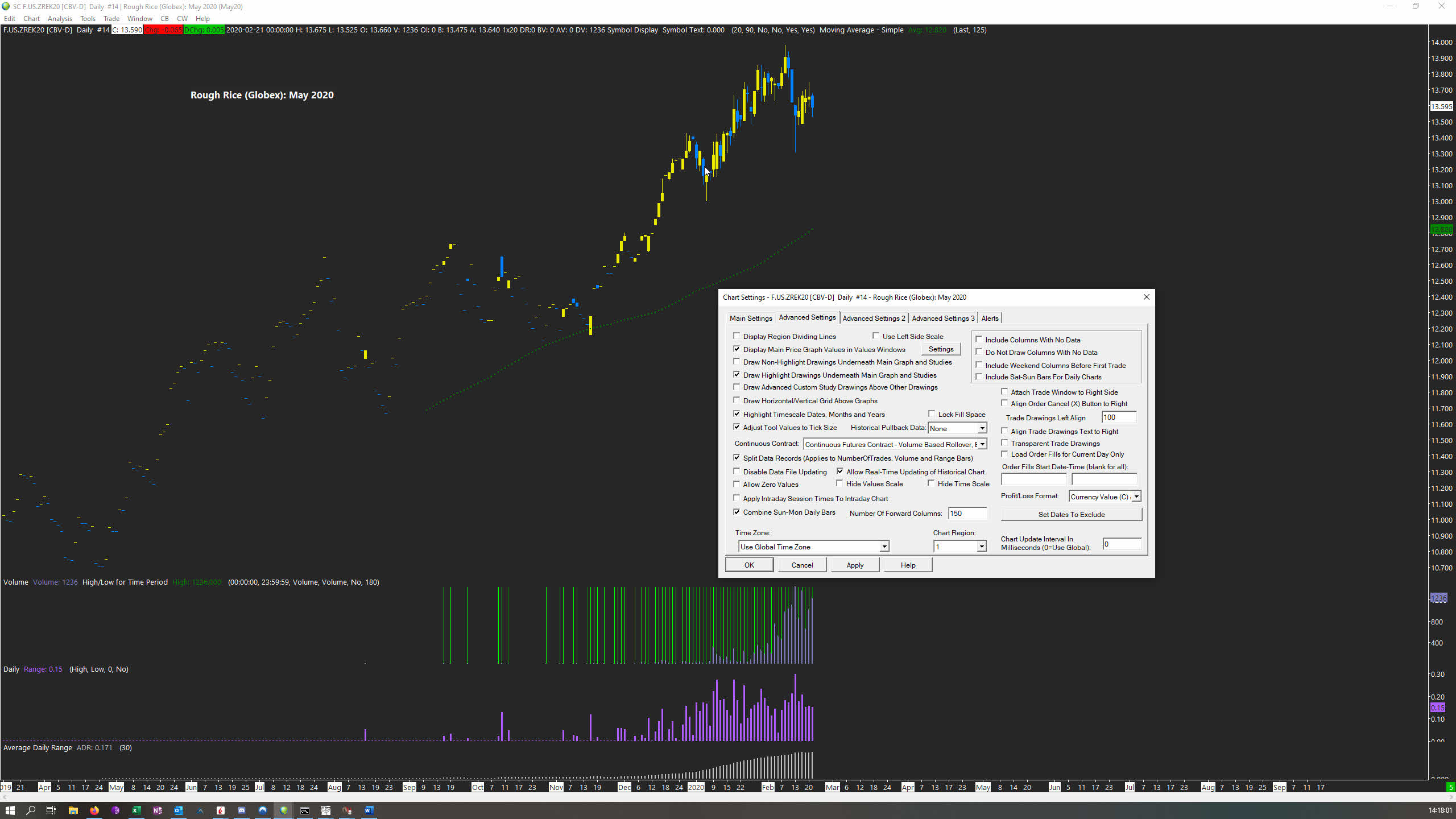Switch to the Advanced Settings 2 tab
This screenshot has height=819, width=1456.
click(x=873, y=318)
